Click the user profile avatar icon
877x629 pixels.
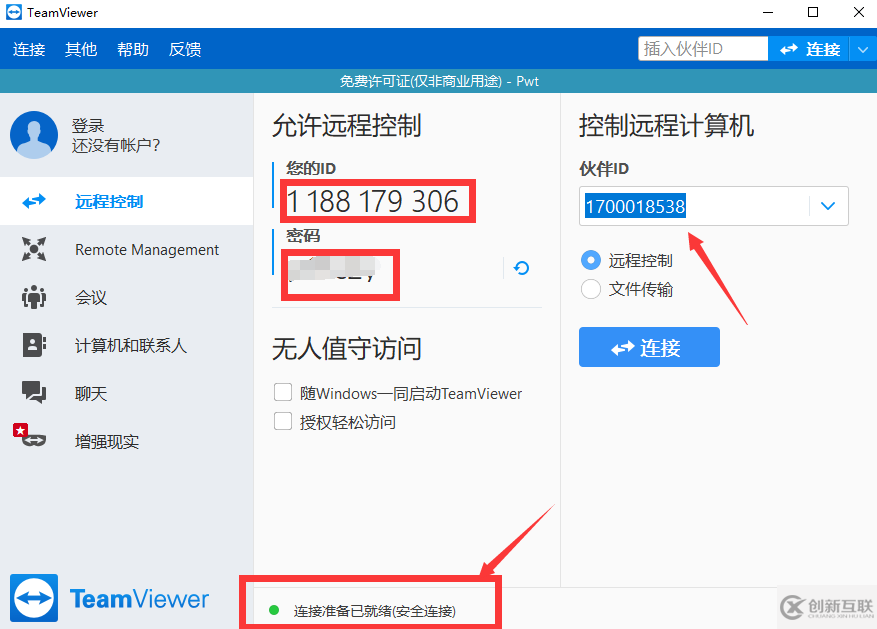pyautogui.click(x=34, y=135)
